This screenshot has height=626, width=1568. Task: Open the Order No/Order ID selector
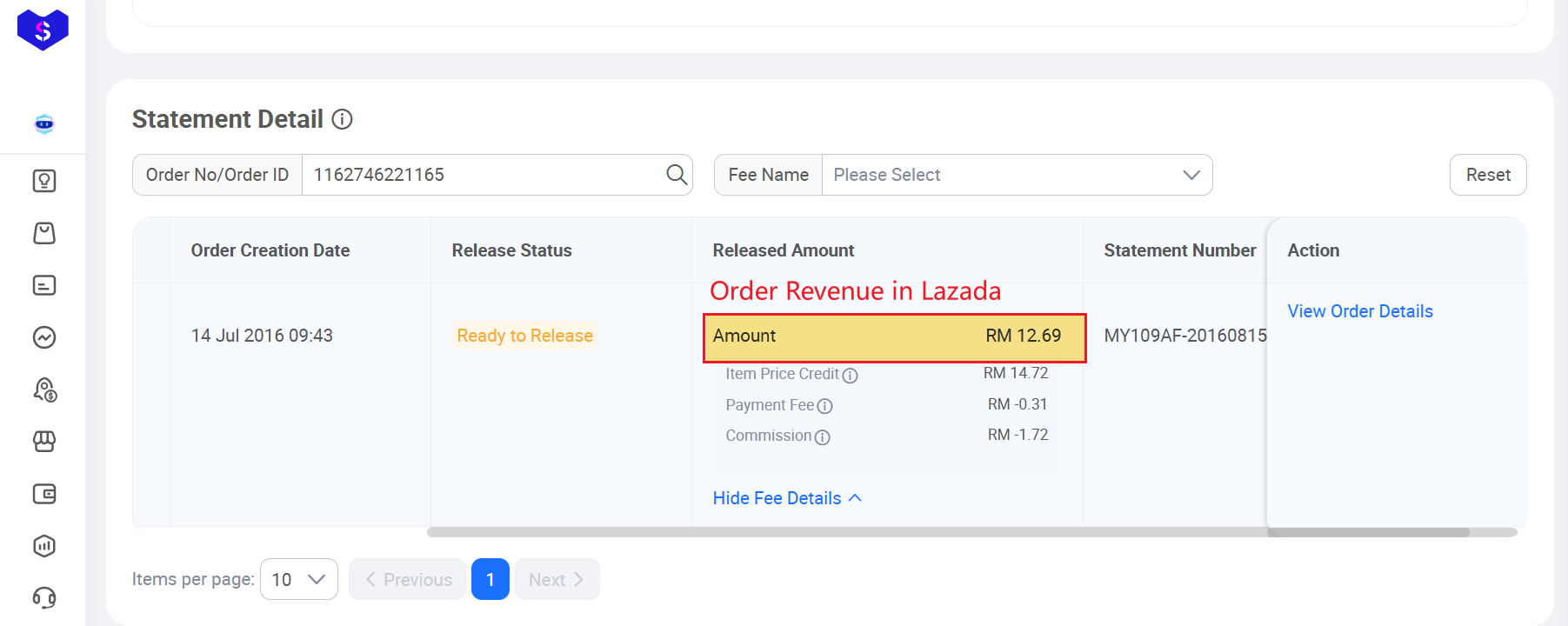(217, 175)
